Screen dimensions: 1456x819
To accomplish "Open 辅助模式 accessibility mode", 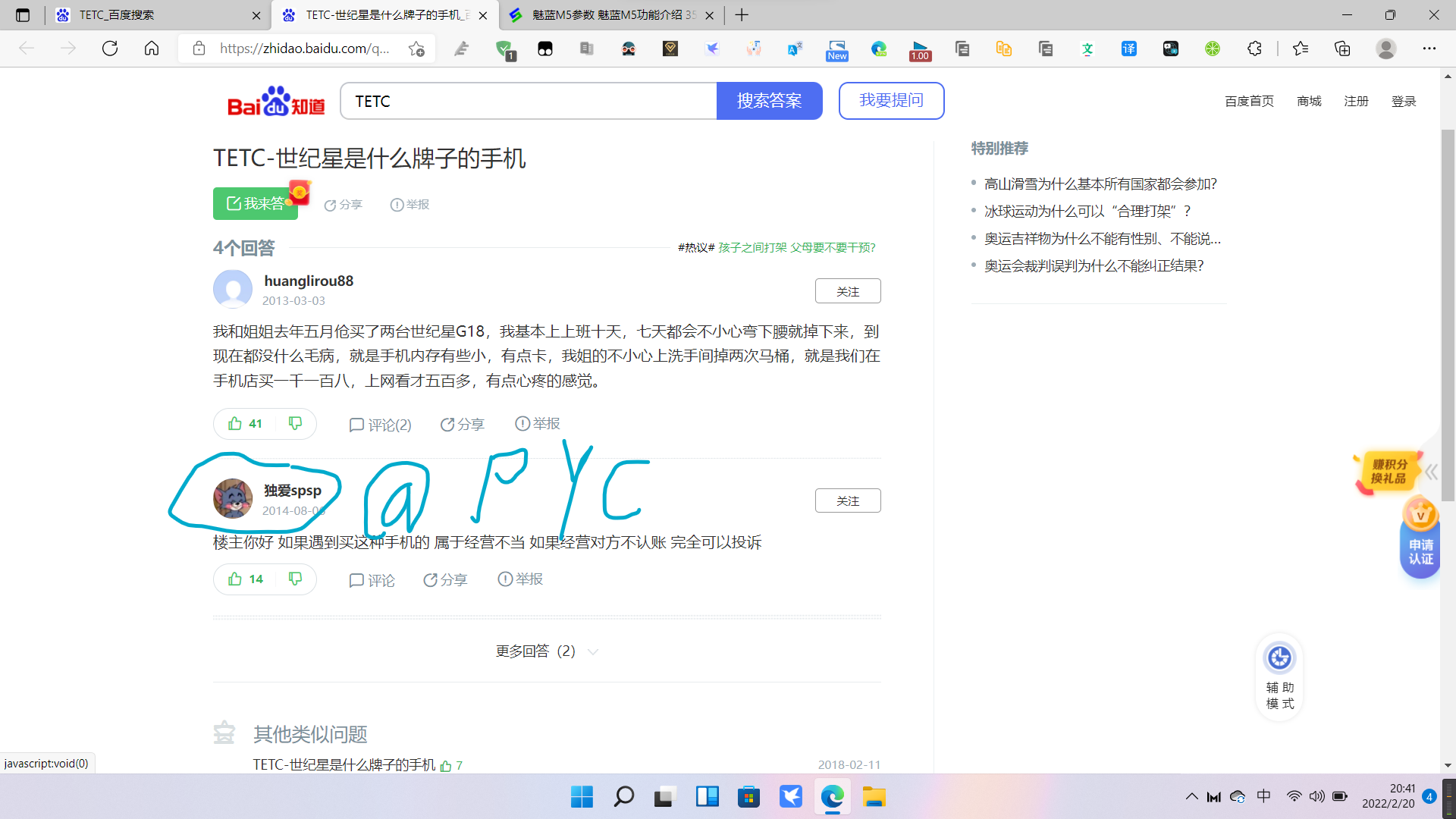I will coord(1279,676).
